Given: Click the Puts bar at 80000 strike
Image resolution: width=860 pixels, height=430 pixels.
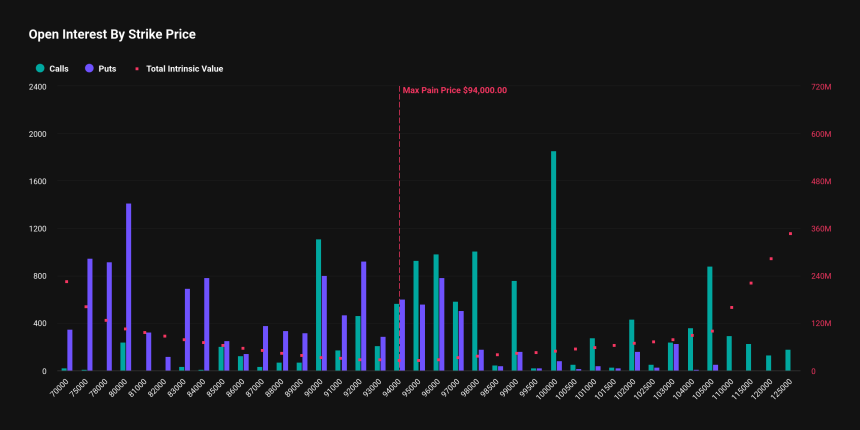Looking at the screenshot, I should pyautogui.click(x=128, y=287).
